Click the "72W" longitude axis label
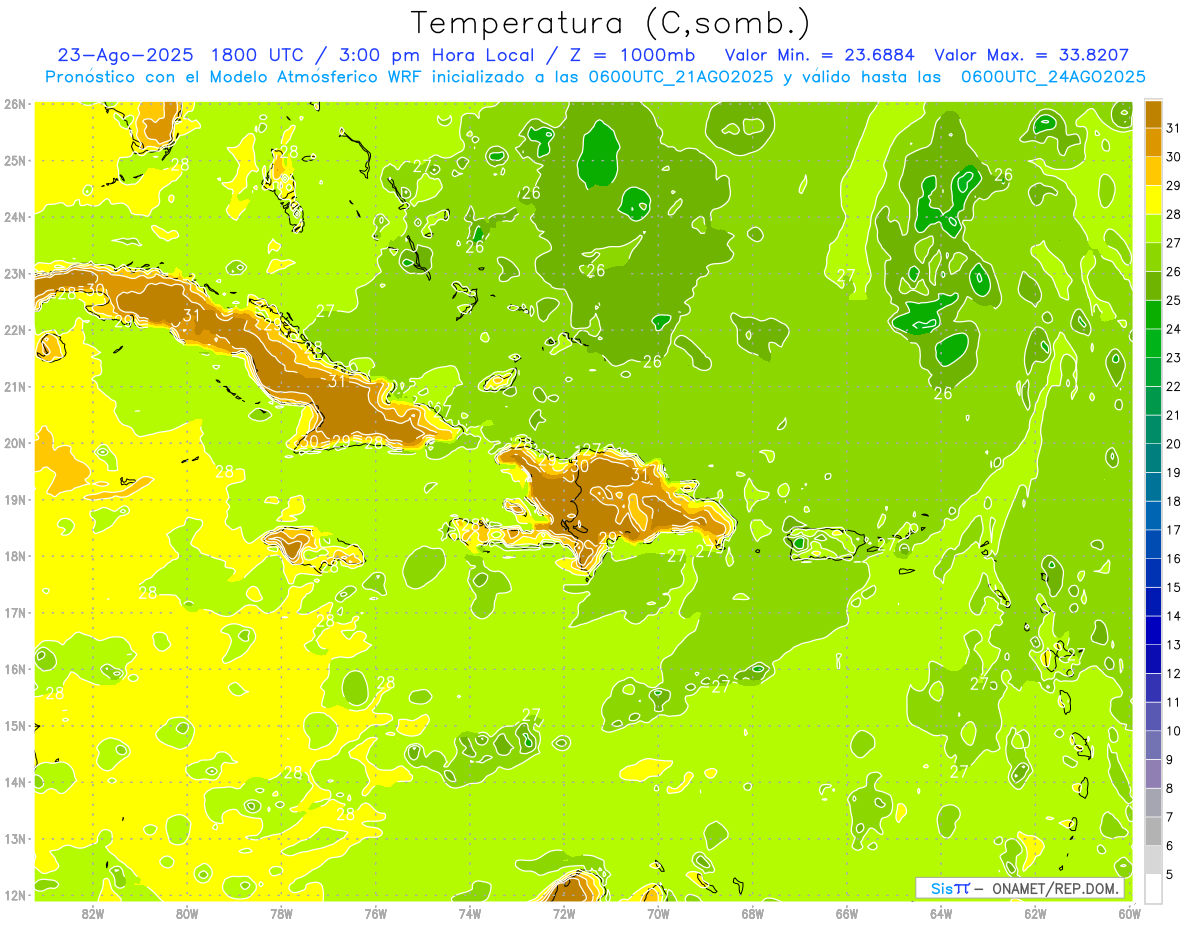The image size is (1200, 927). pos(564,913)
